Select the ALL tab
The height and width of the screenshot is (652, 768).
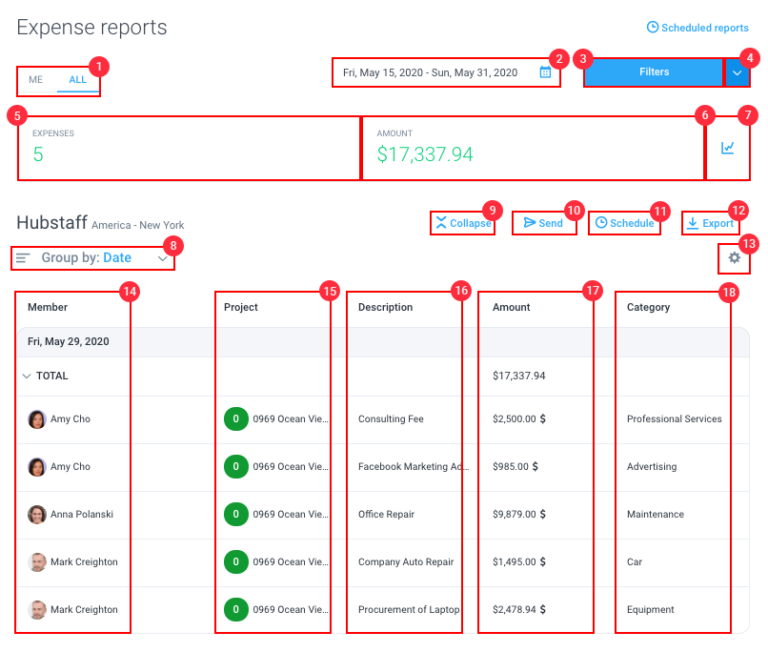pyautogui.click(x=78, y=80)
